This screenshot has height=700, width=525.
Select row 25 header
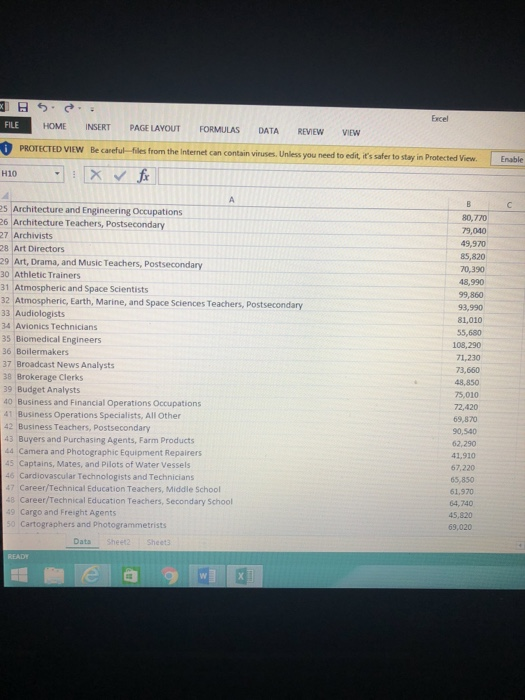tap(4, 208)
